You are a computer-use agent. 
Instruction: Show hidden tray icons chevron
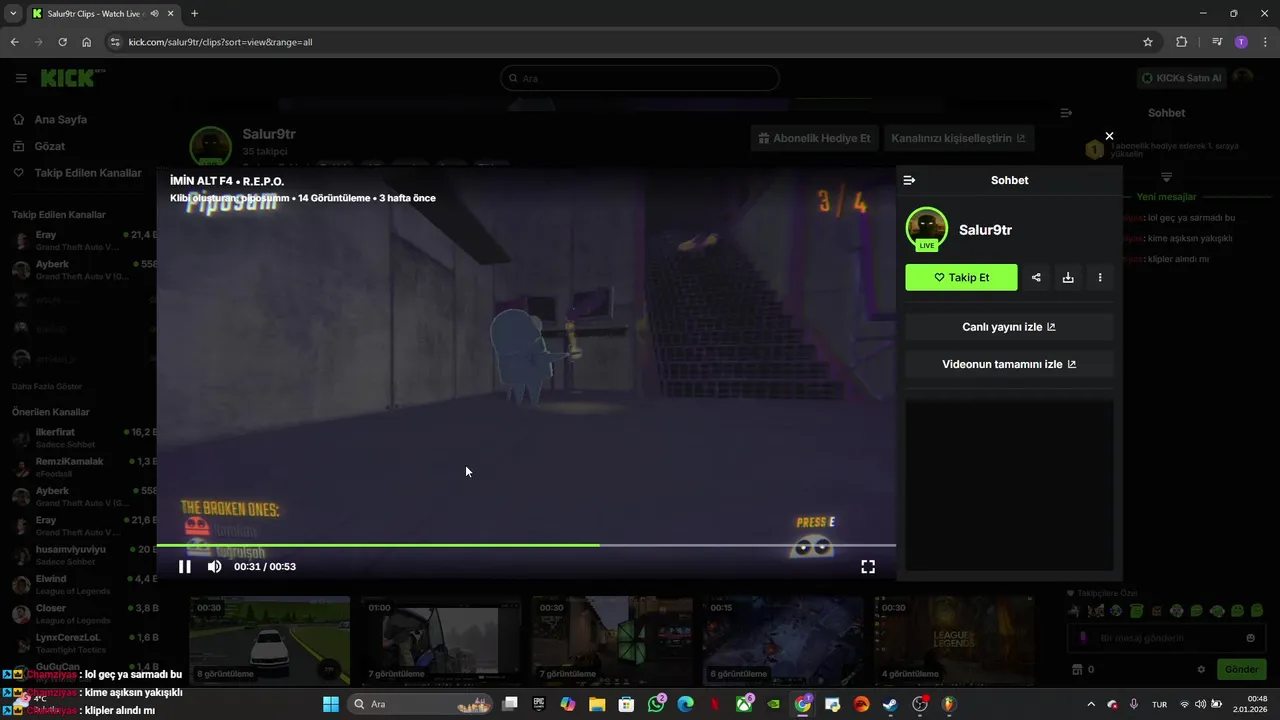[1092, 704]
